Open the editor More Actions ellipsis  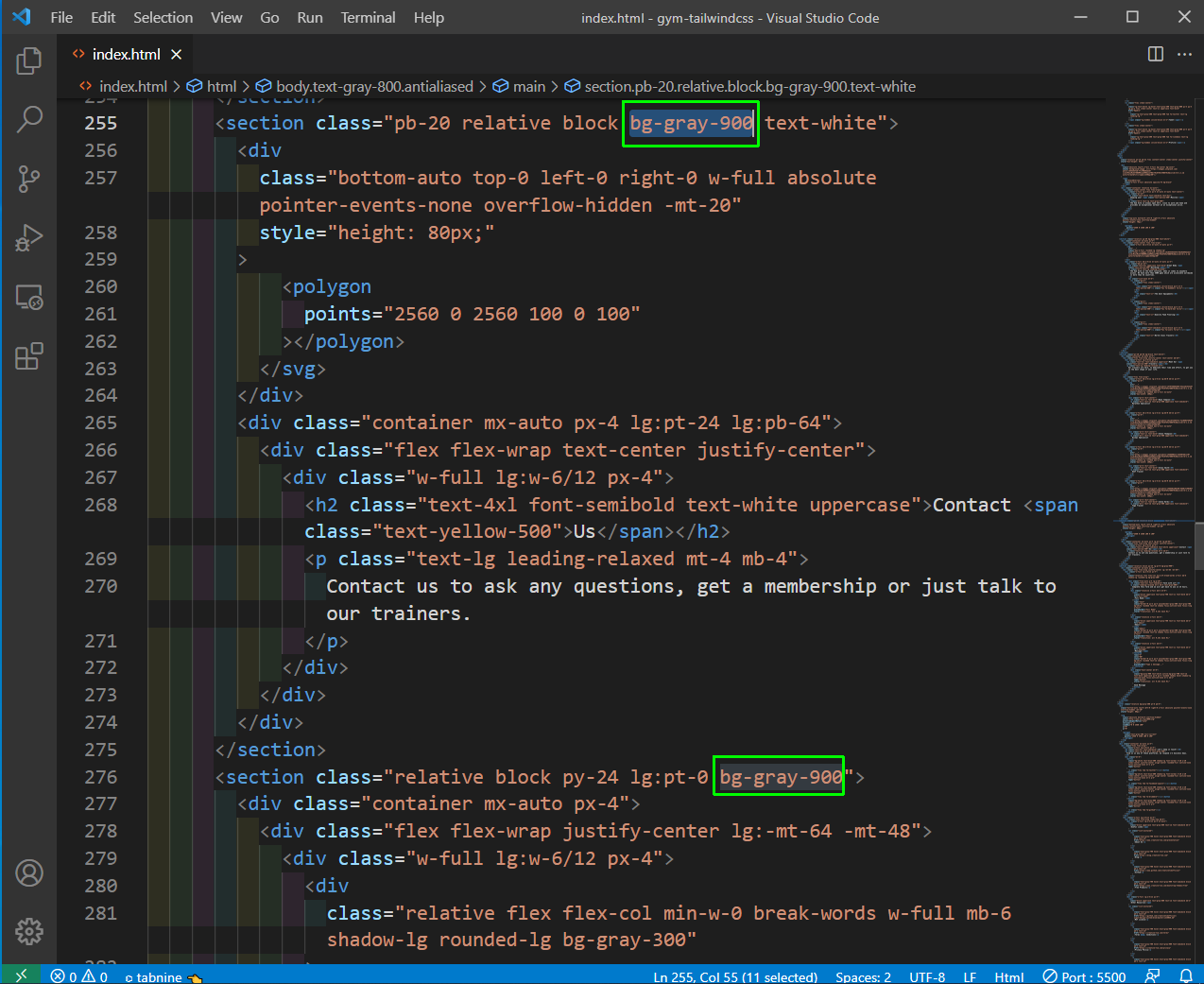tap(1184, 54)
